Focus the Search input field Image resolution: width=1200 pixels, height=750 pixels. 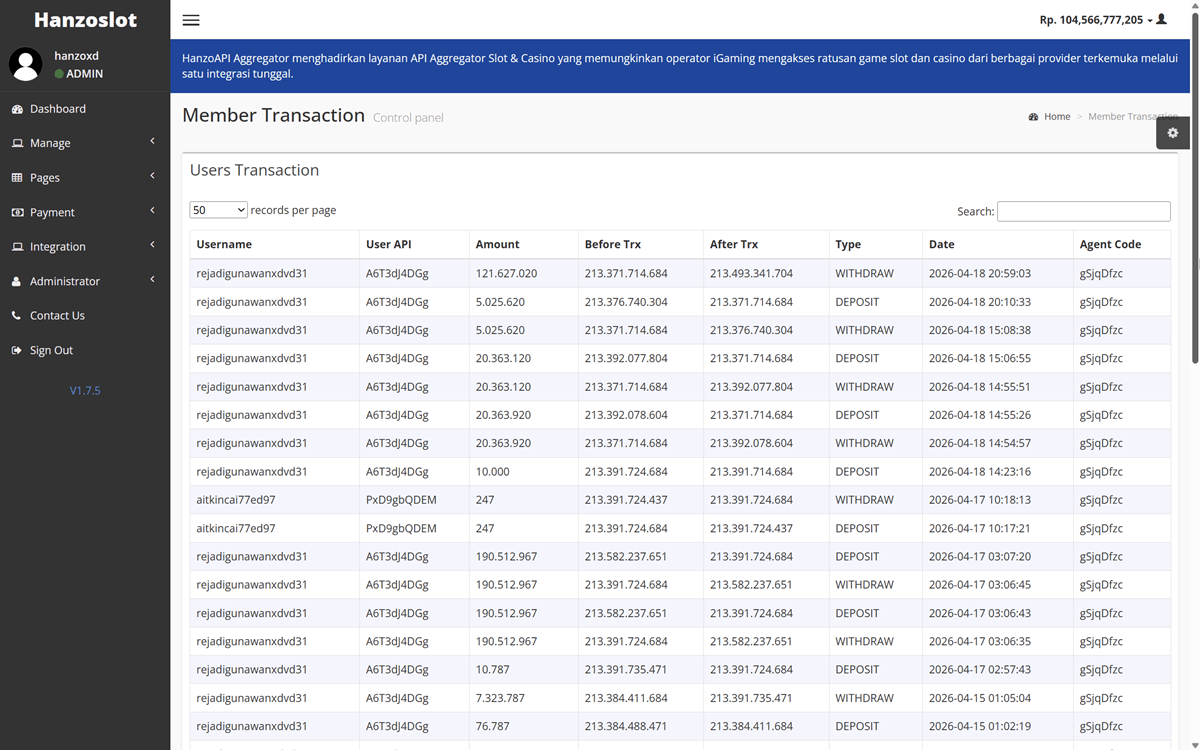(1083, 211)
